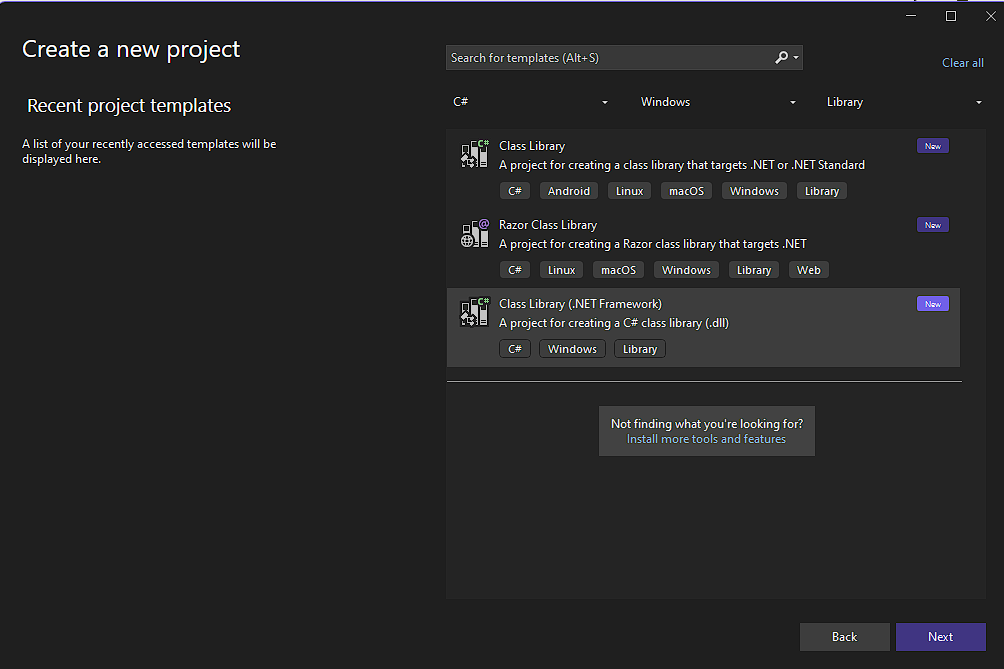Open the Library project type dropdown
1004x669 pixels.
(904, 102)
